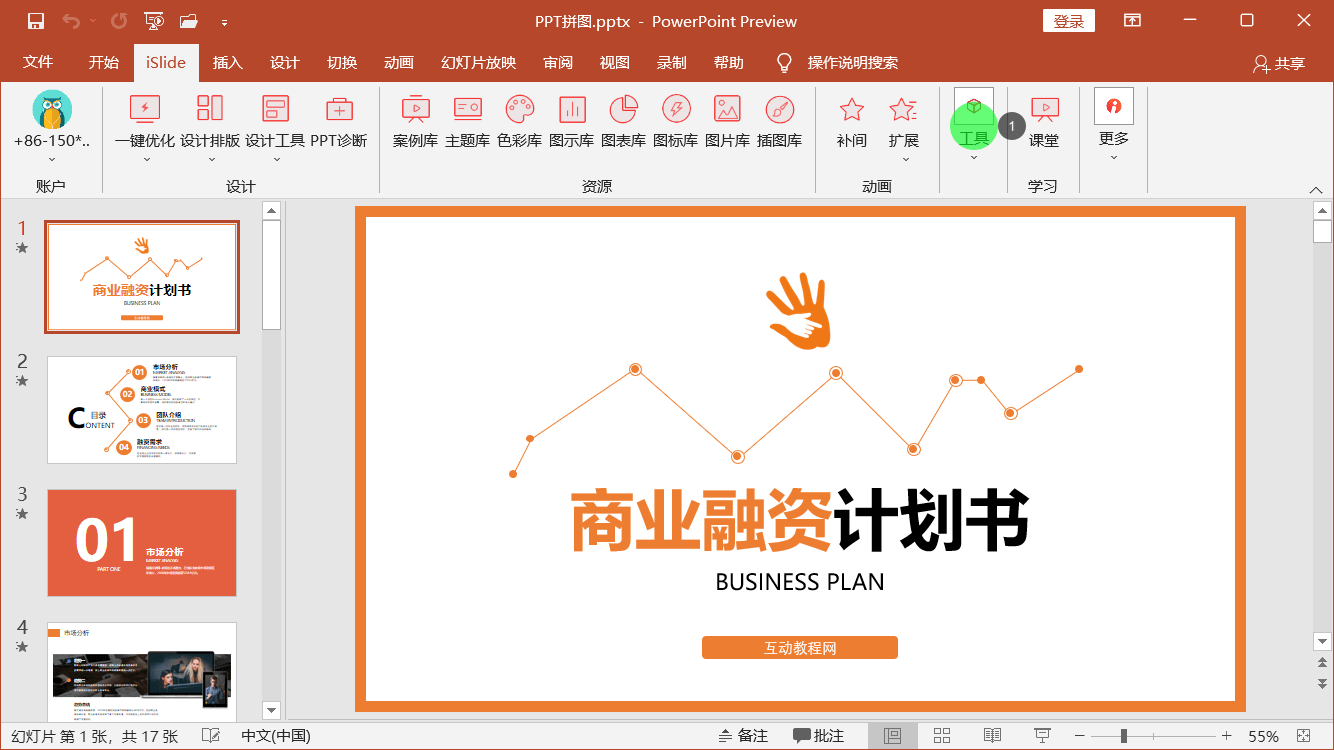Open the 图片库 picture library
The image size is (1334, 750).
(727, 120)
